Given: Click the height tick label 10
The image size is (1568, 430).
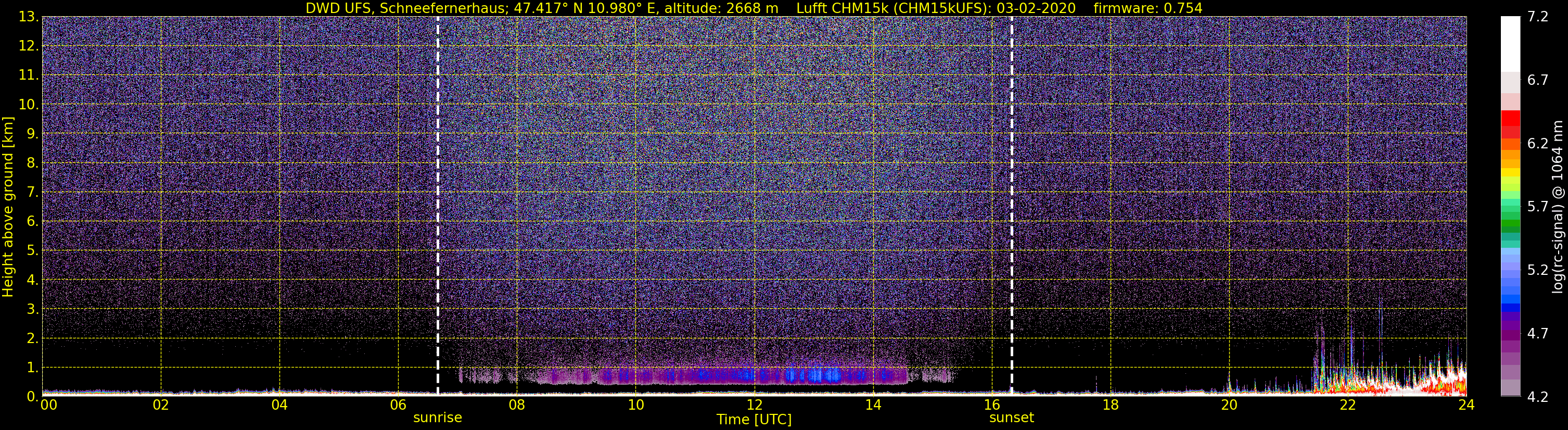Looking at the screenshot, I should point(28,105).
